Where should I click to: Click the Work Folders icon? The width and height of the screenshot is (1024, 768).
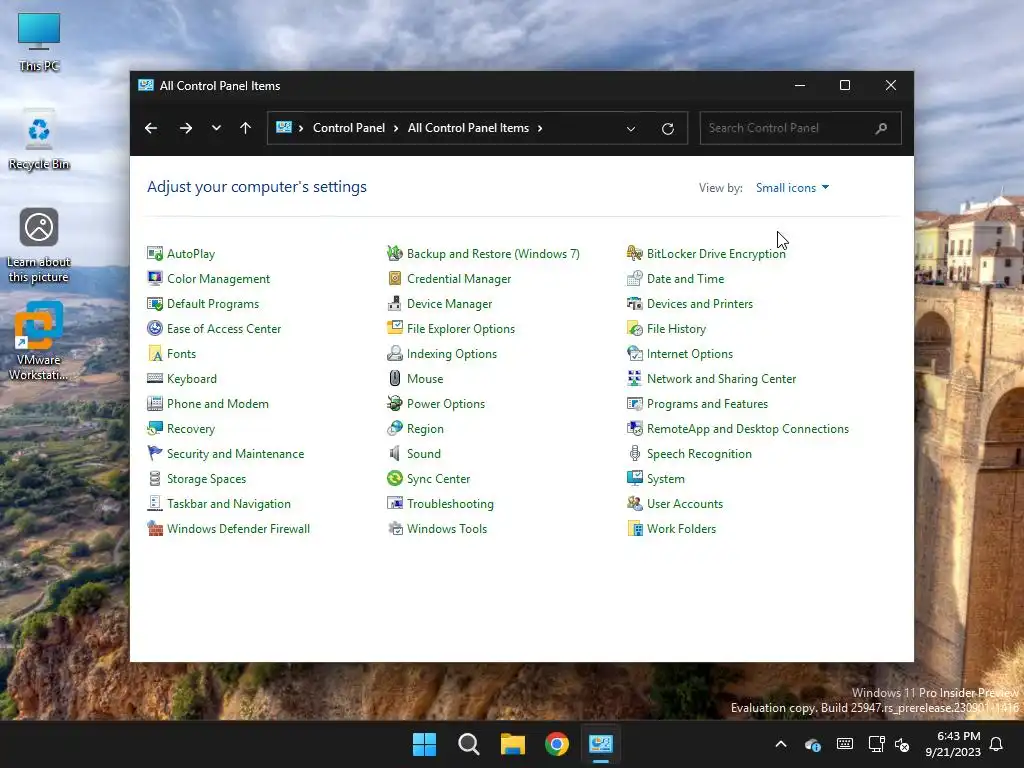tap(635, 528)
